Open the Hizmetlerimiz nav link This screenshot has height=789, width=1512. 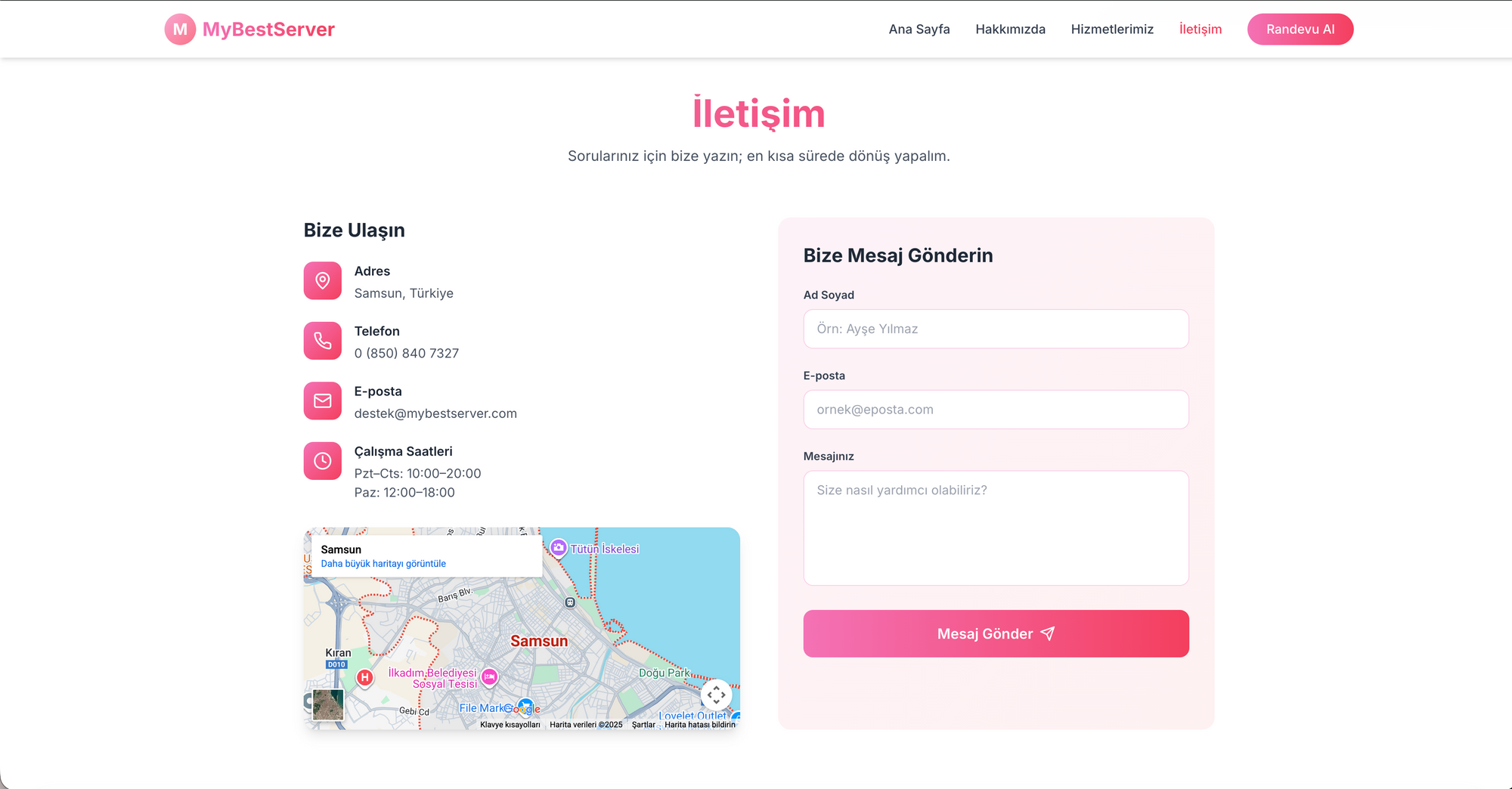pos(1111,29)
